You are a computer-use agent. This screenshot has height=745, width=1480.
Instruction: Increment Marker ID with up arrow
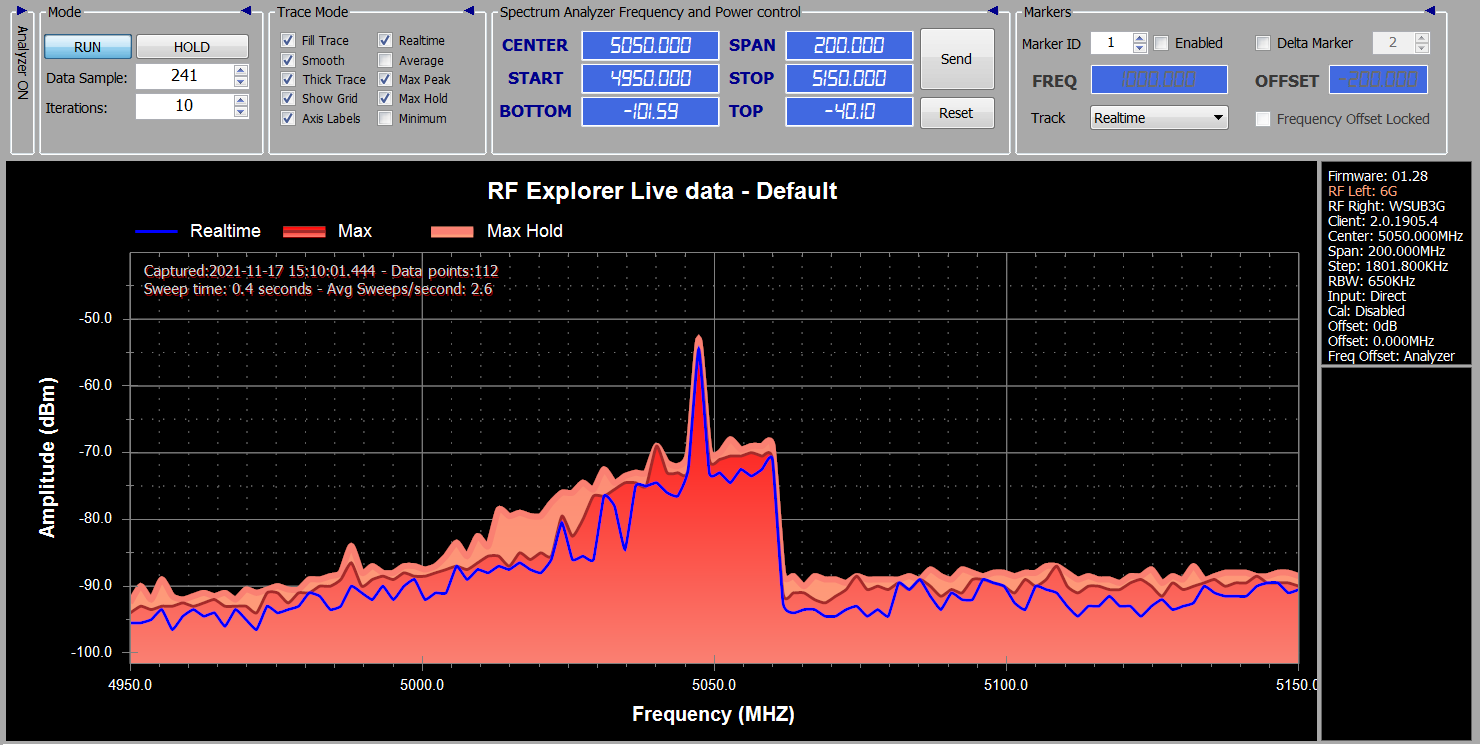[x=1139, y=38]
